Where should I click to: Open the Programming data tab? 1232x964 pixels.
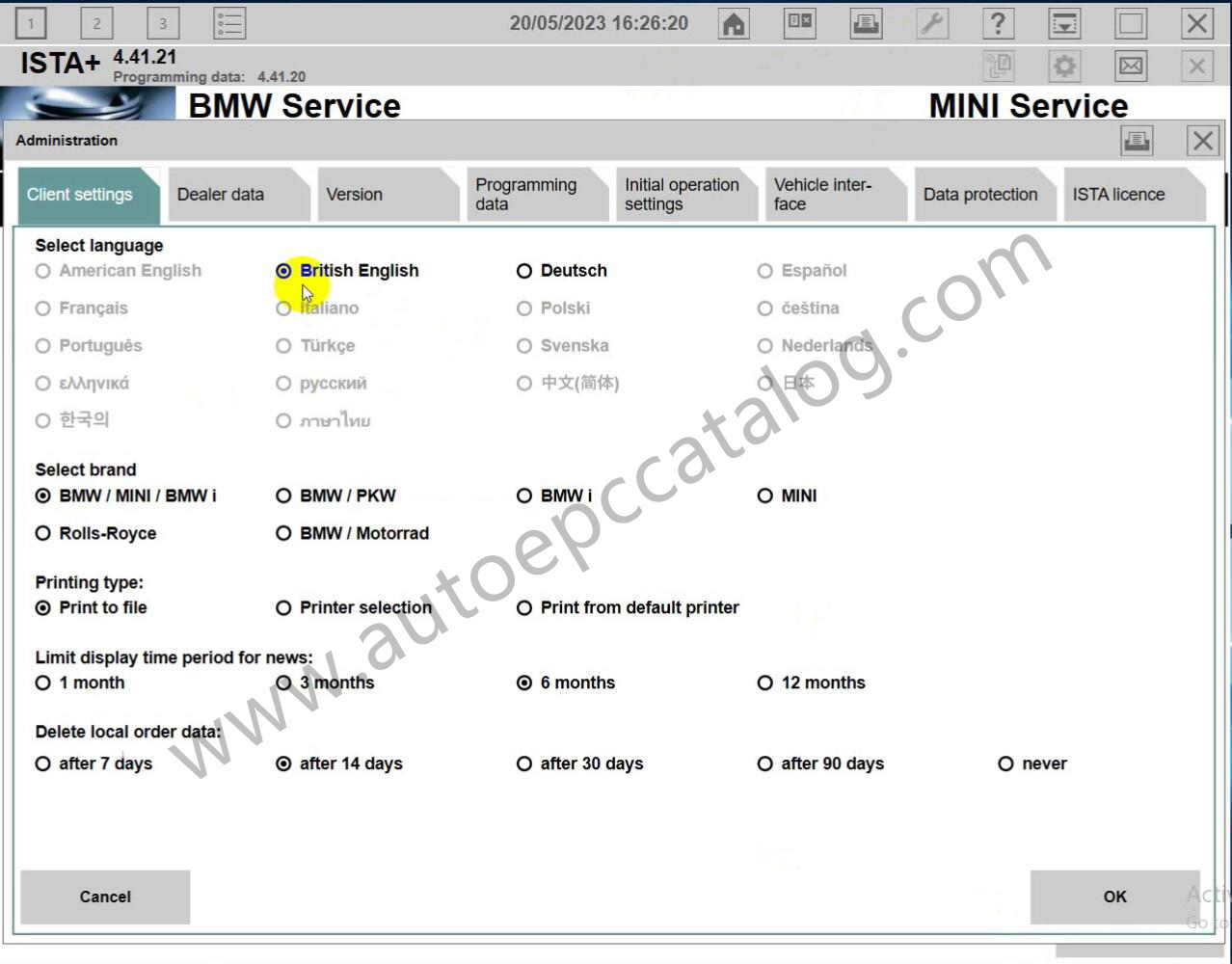[x=536, y=195]
